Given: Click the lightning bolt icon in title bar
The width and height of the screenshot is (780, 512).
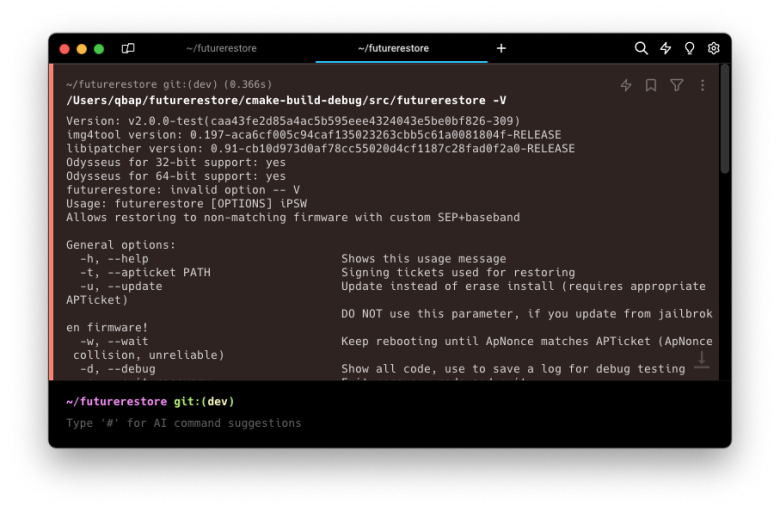Looking at the screenshot, I should 665,48.
